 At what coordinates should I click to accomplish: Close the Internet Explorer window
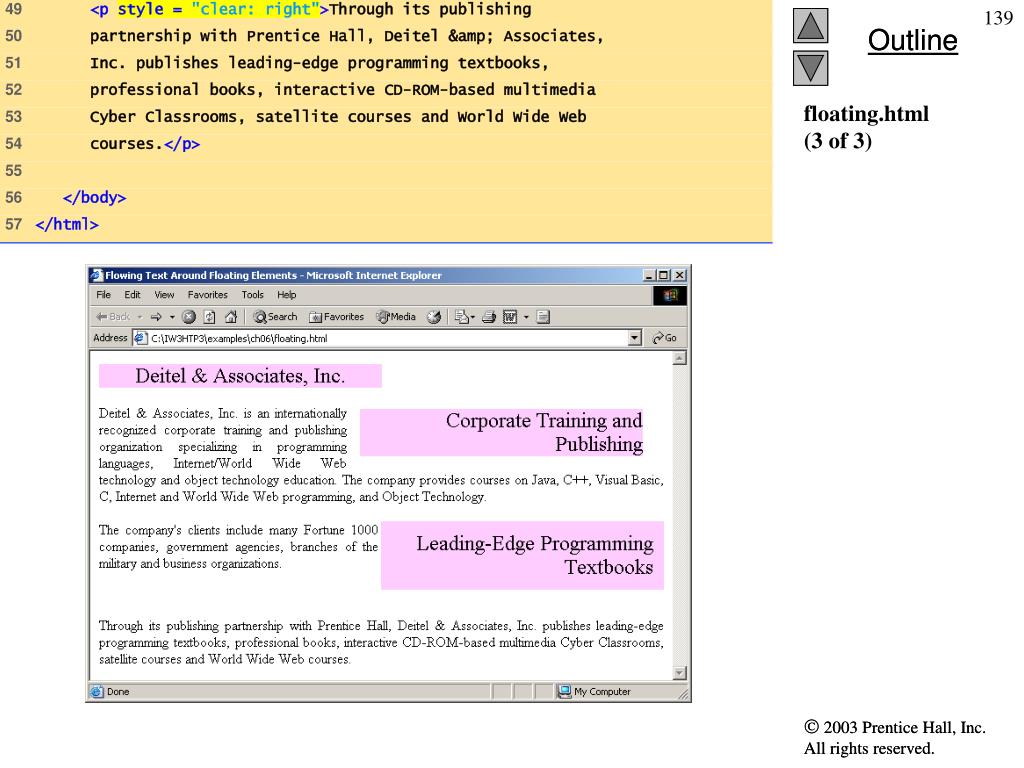point(680,276)
